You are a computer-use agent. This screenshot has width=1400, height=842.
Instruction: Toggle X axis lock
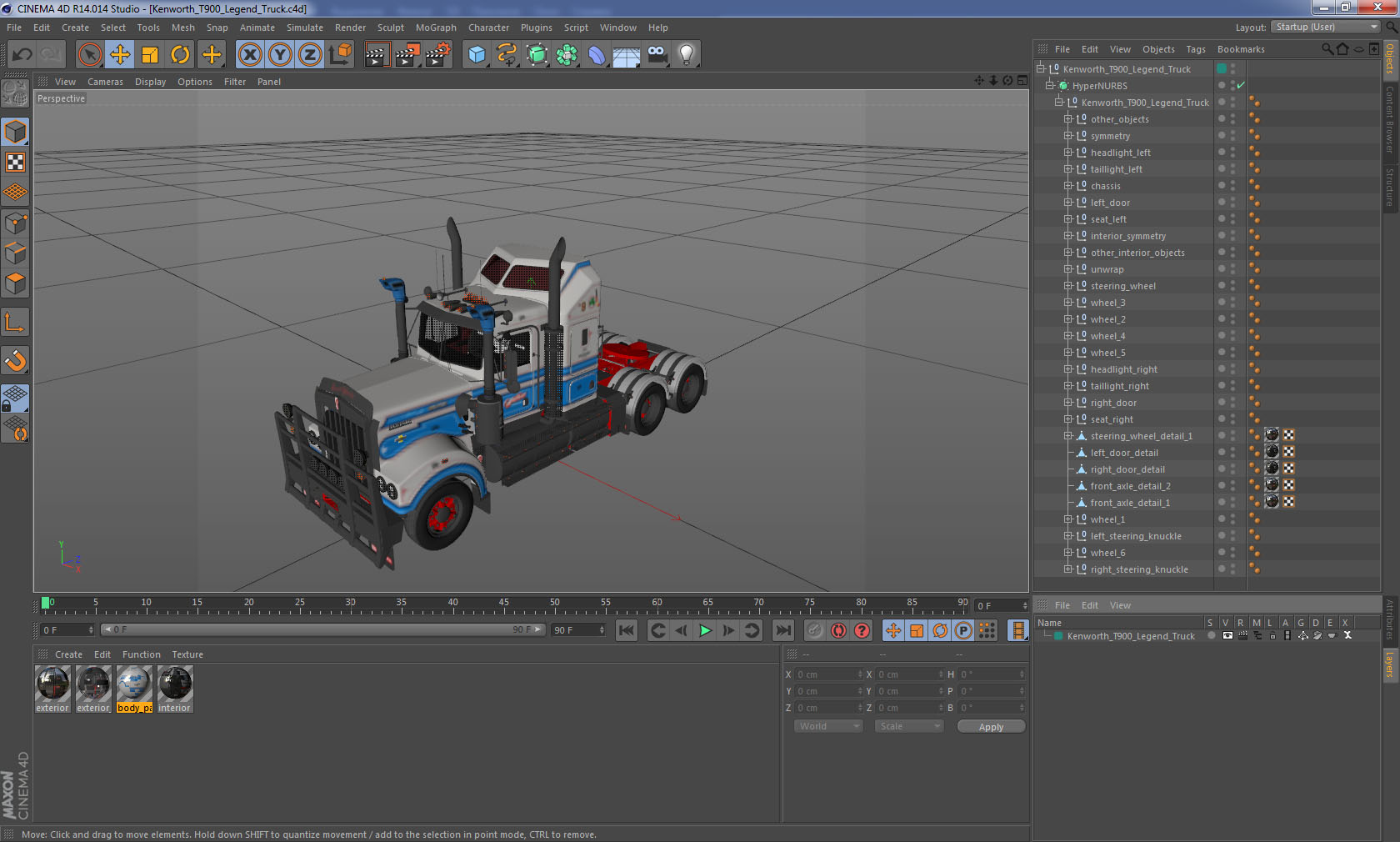(250, 55)
